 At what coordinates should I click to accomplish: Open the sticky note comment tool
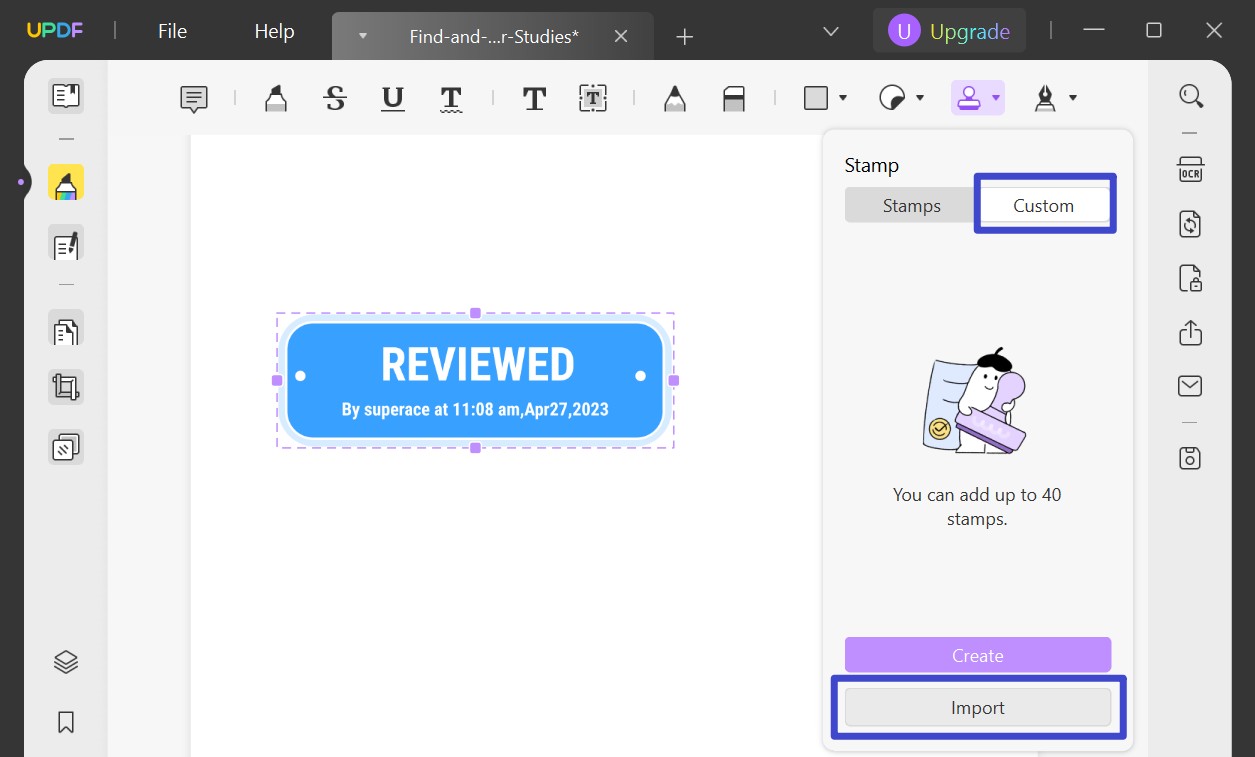(x=193, y=97)
